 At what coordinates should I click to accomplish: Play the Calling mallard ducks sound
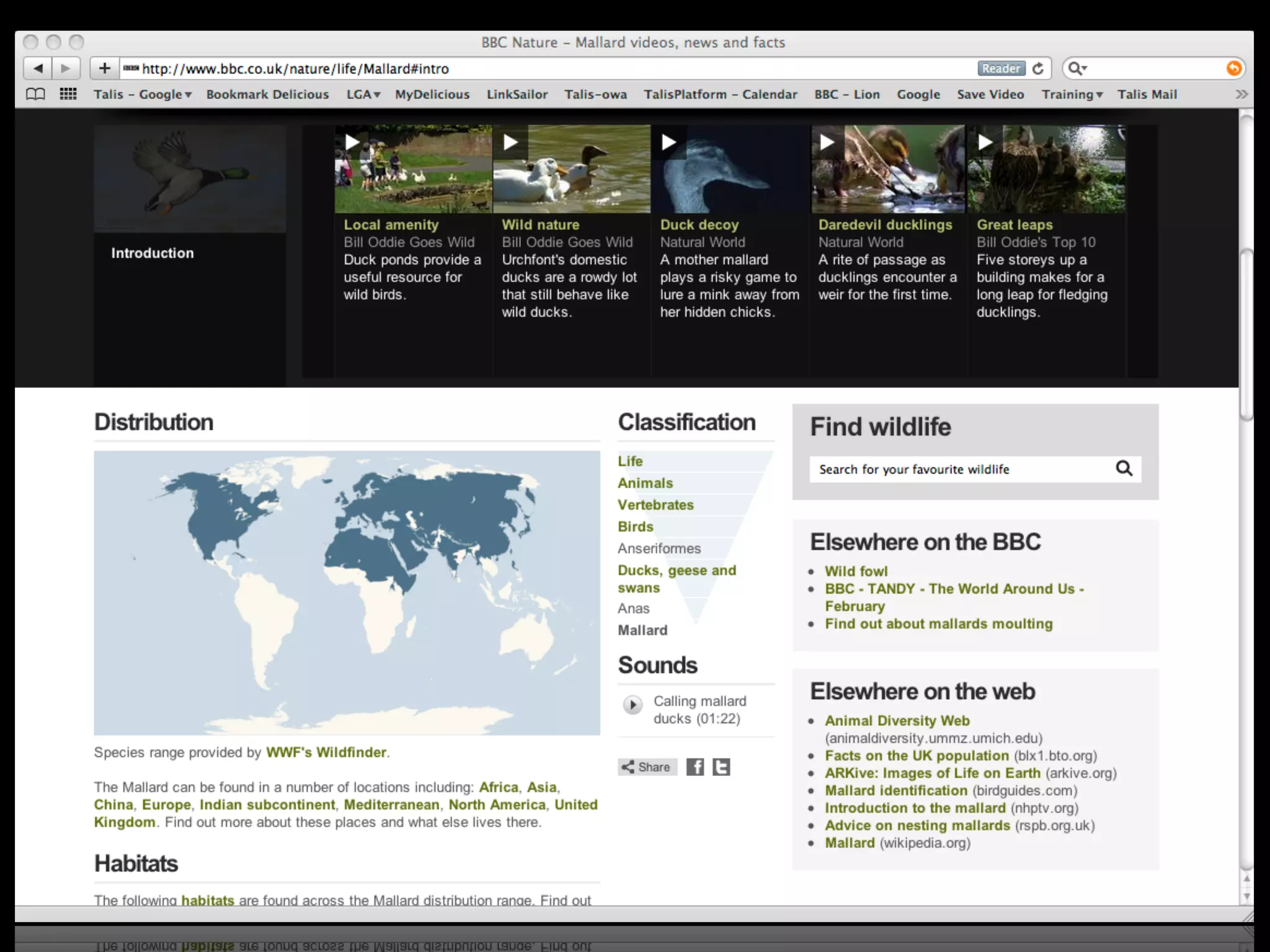pyautogui.click(x=633, y=705)
